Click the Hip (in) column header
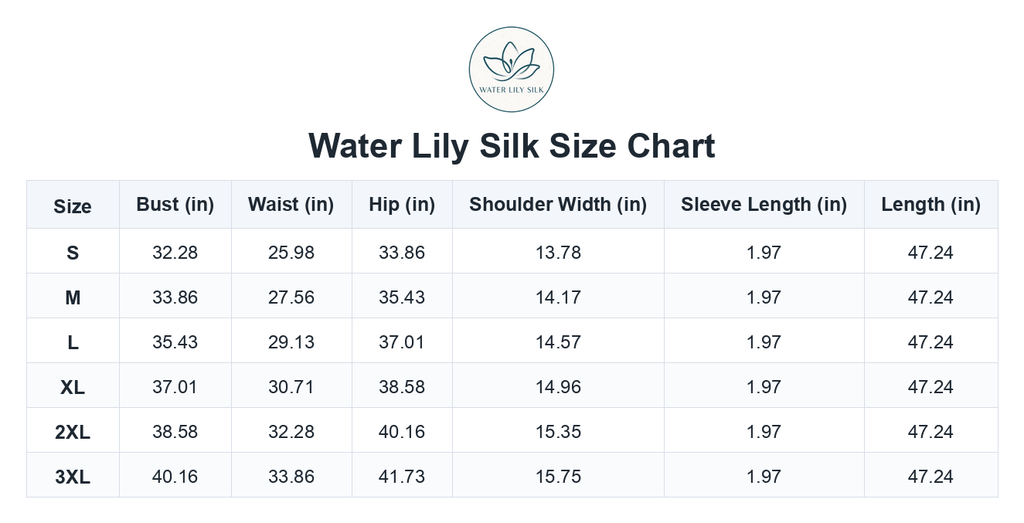Image resolution: width=1024 pixels, height=523 pixels. pyautogui.click(x=402, y=204)
